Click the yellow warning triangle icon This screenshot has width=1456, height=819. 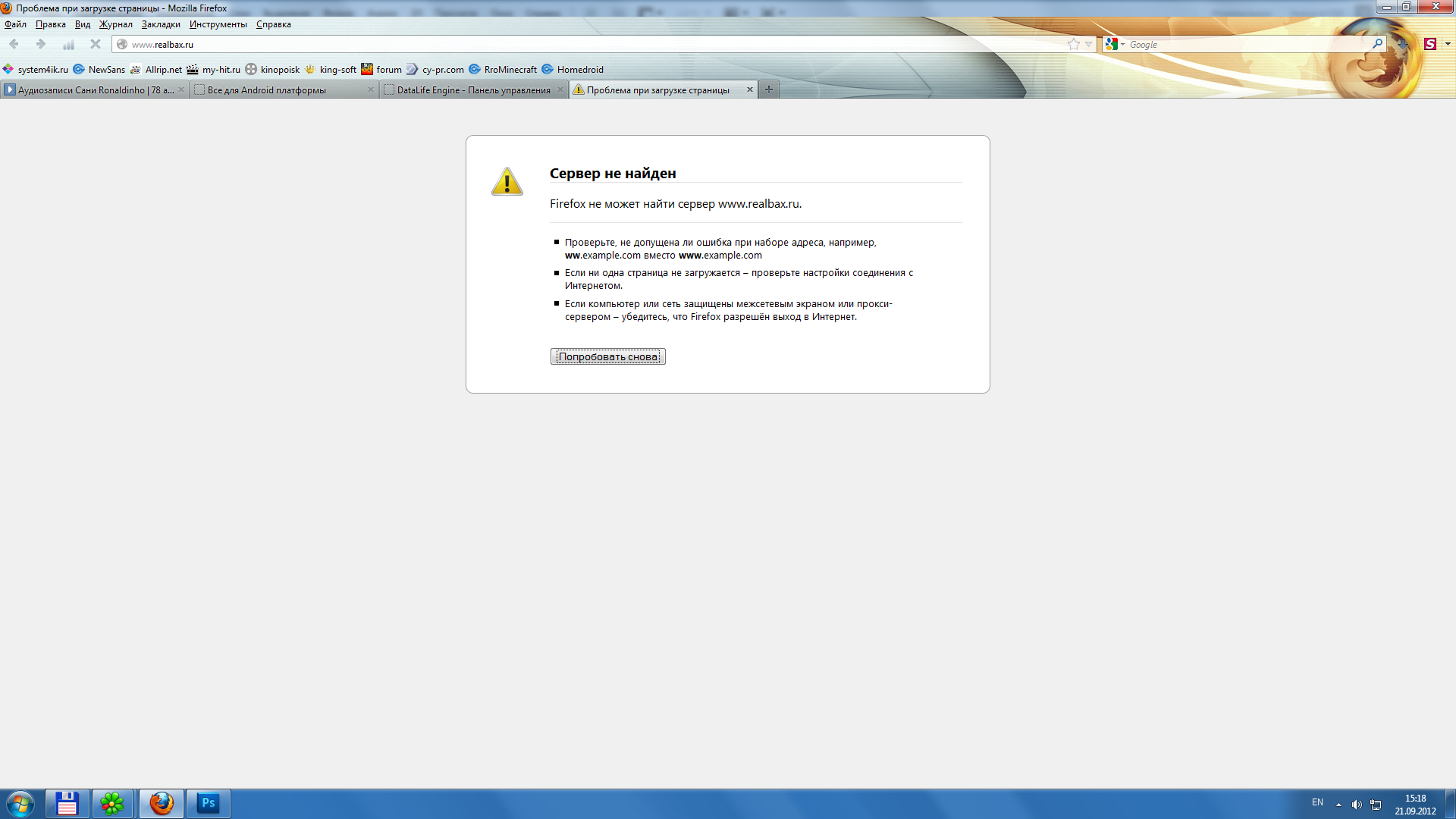coord(507,181)
